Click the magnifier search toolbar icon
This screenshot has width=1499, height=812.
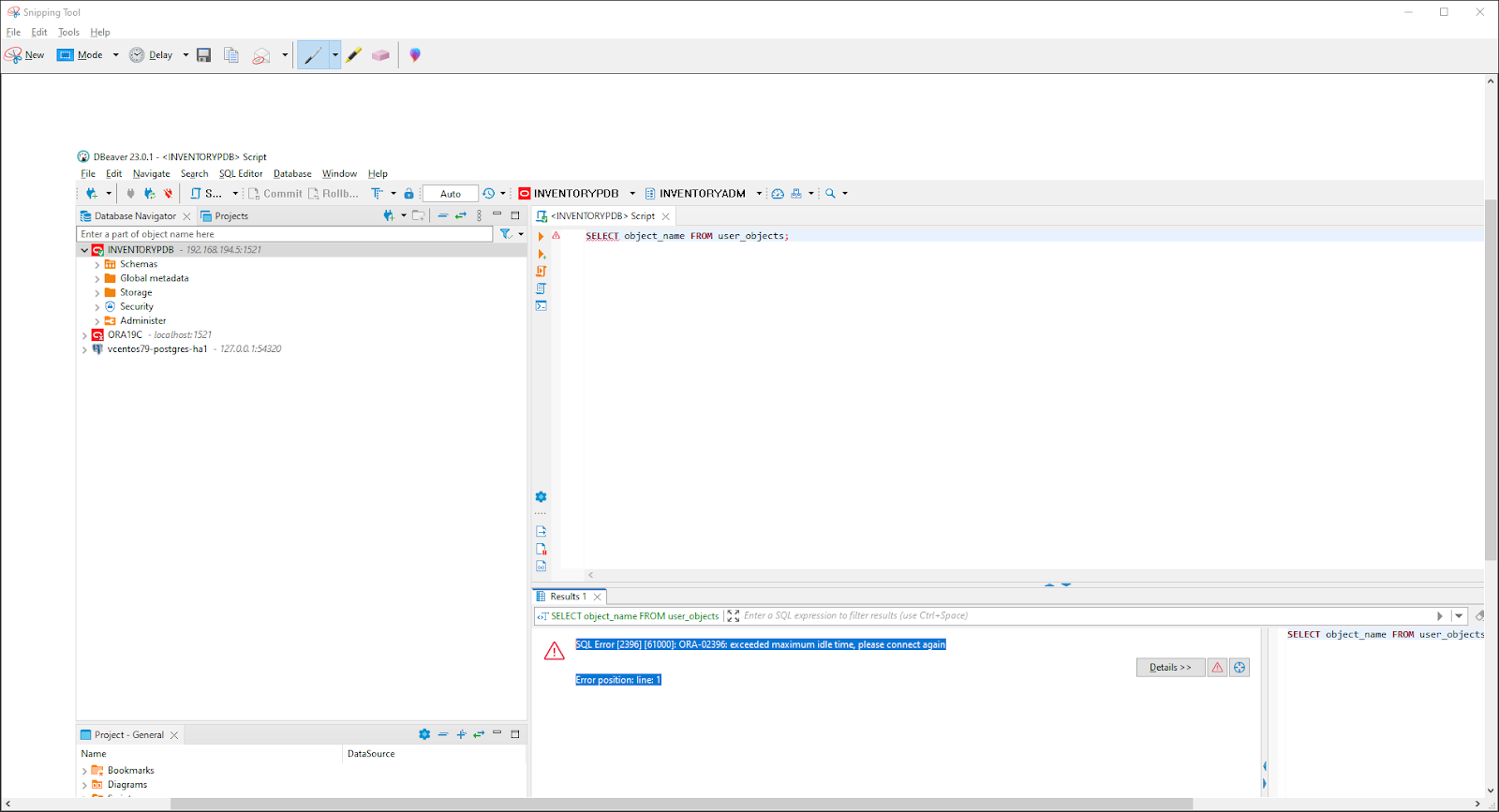(830, 194)
